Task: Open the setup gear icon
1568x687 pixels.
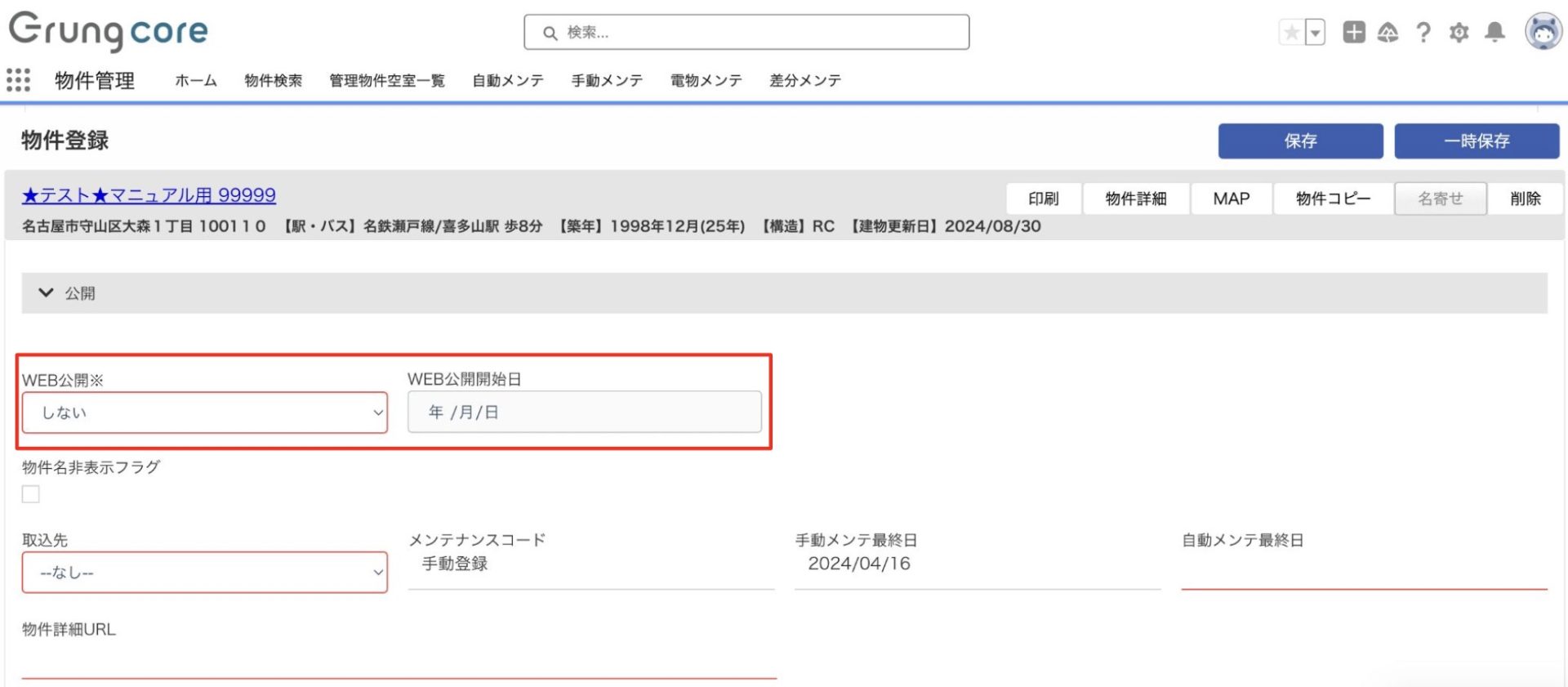Action: point(1459,33)
